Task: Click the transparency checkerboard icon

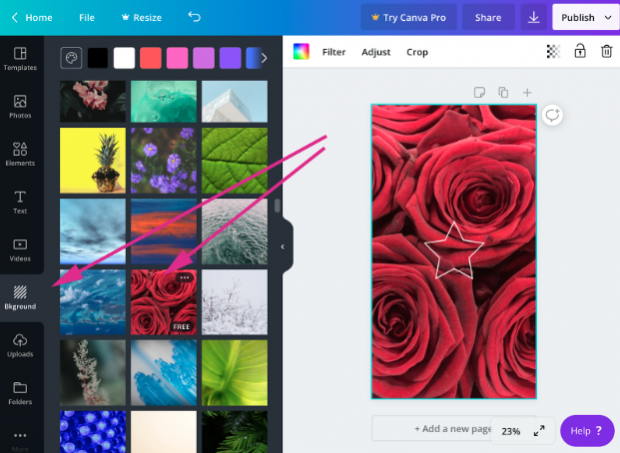Action: point(553,51)
